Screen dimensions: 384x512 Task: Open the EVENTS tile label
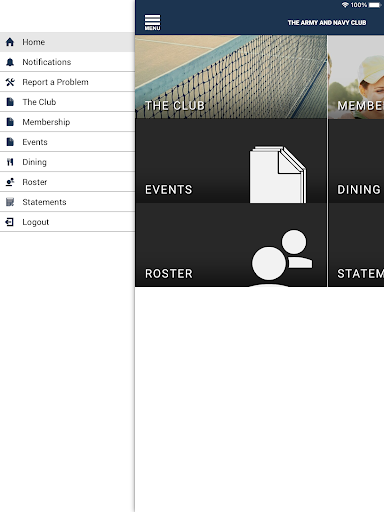click(x=169, y=190)
